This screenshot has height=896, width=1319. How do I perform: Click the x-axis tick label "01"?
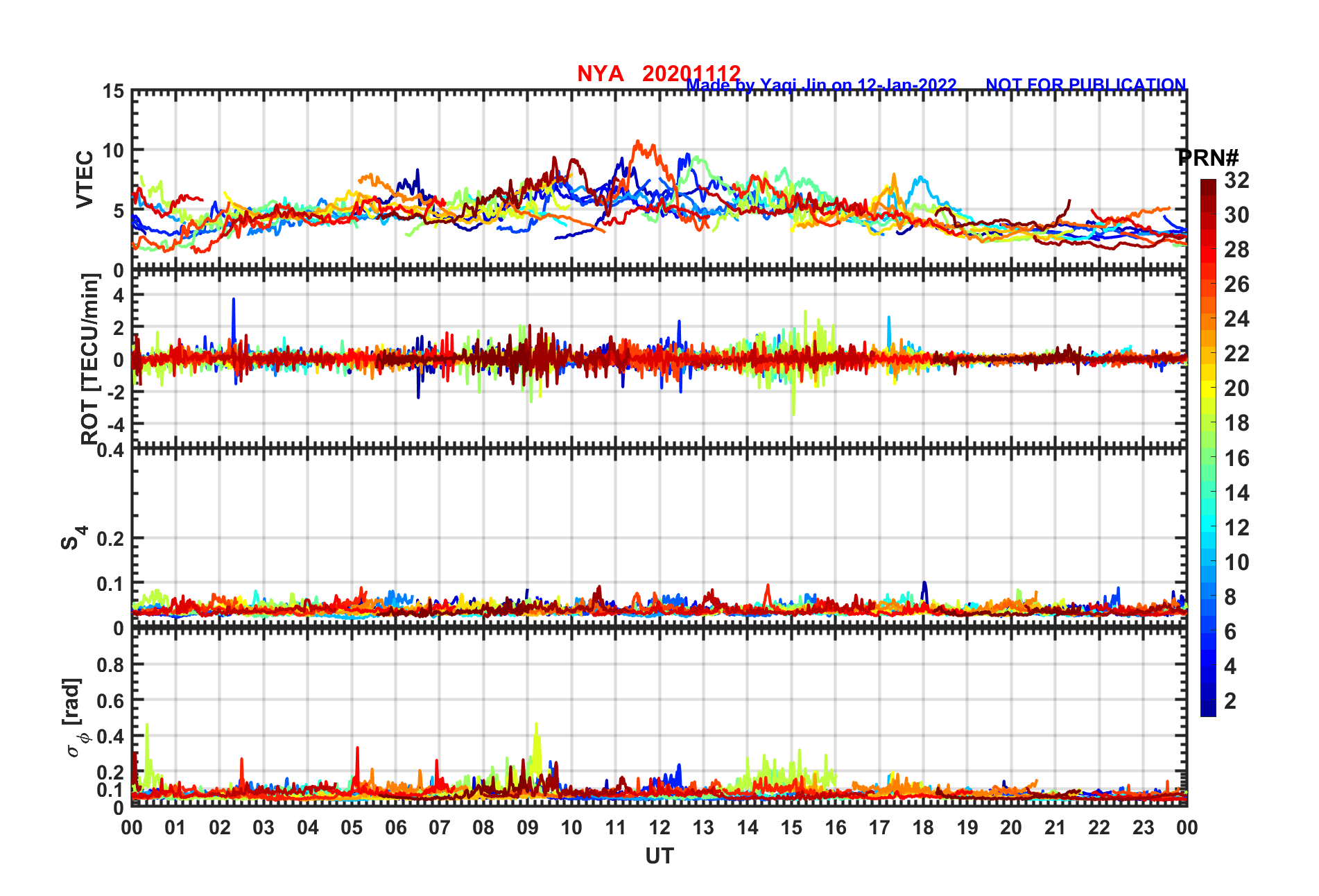coord(175,828)
